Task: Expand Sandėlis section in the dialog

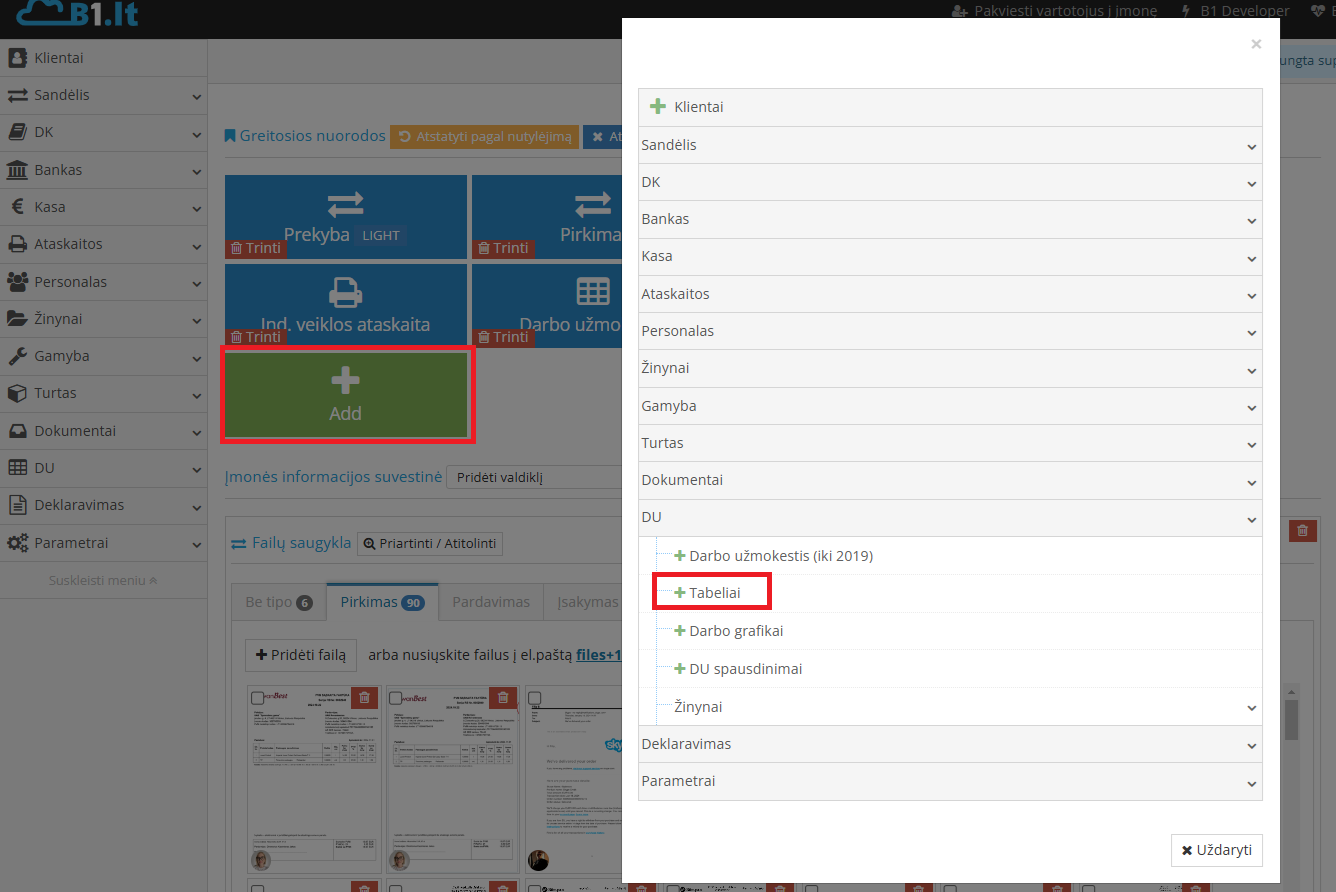Action: [949, 145]
